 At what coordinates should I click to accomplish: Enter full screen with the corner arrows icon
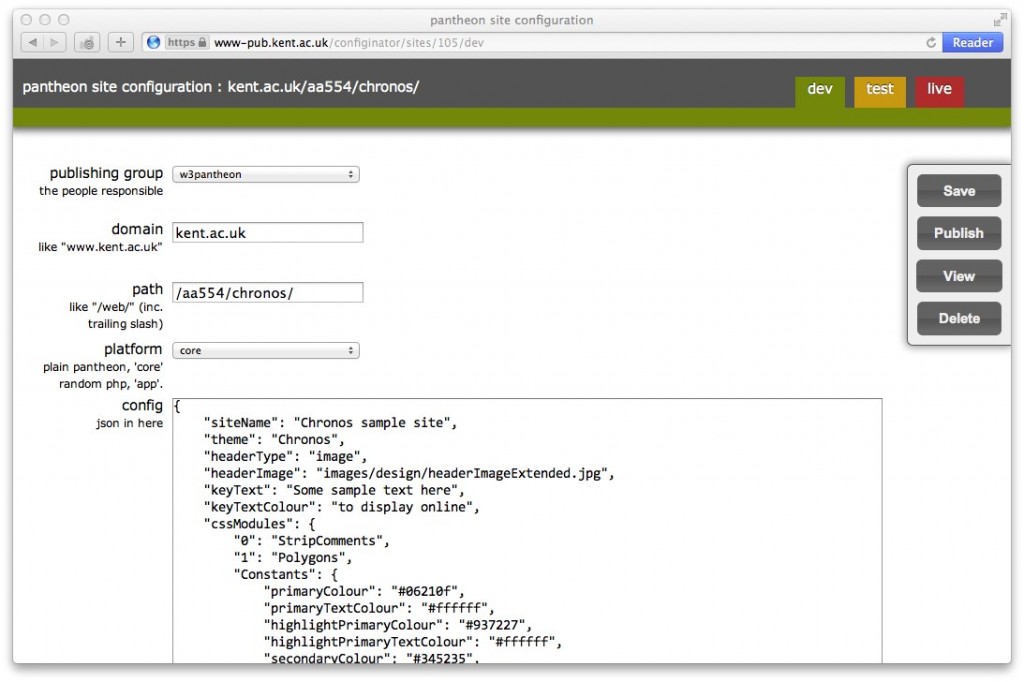point(999,19)
